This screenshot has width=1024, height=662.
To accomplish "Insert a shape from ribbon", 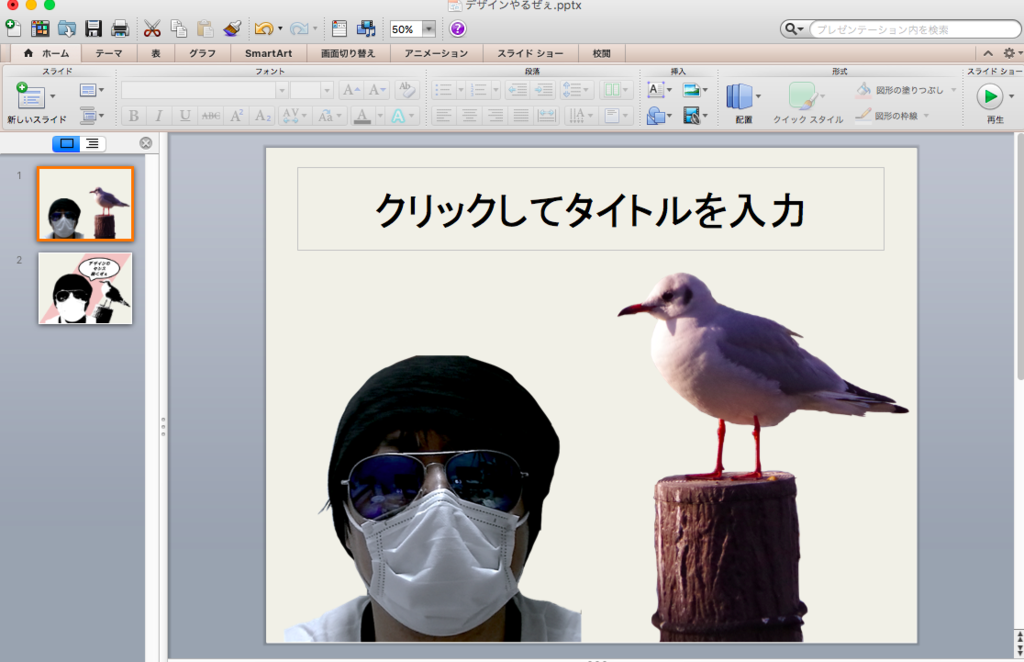I will tap(656, 116).
